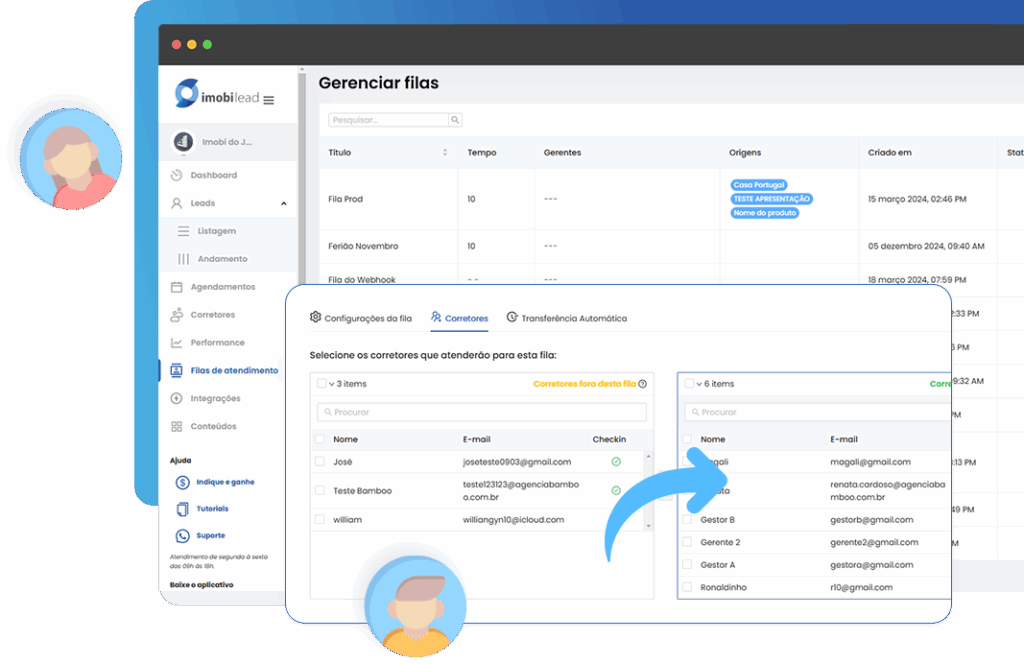
Task: Click the Suporte WhatsApp icon
Action: click(183, 536)
